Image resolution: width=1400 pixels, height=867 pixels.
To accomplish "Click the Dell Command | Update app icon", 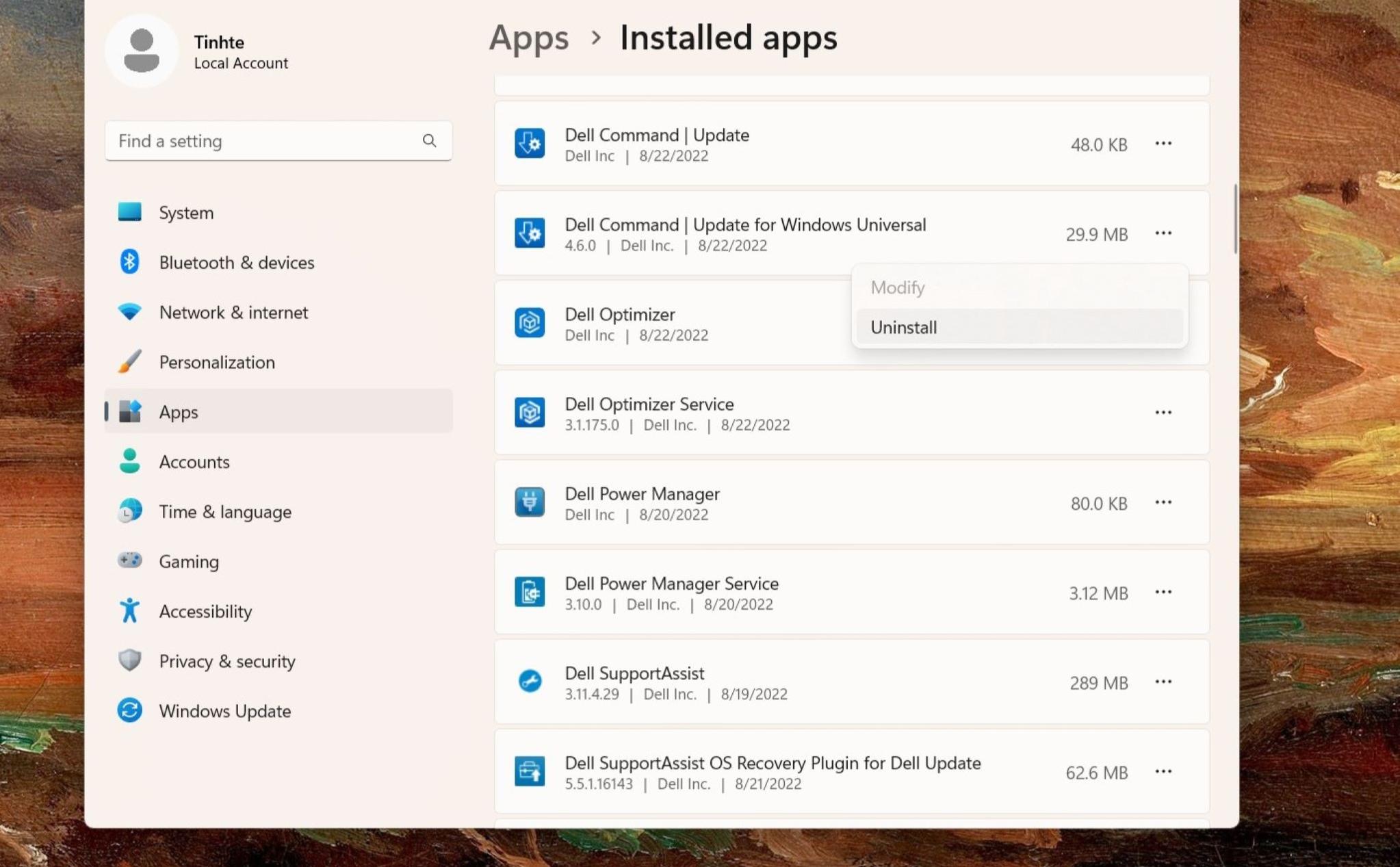I will tap(530, 143).
